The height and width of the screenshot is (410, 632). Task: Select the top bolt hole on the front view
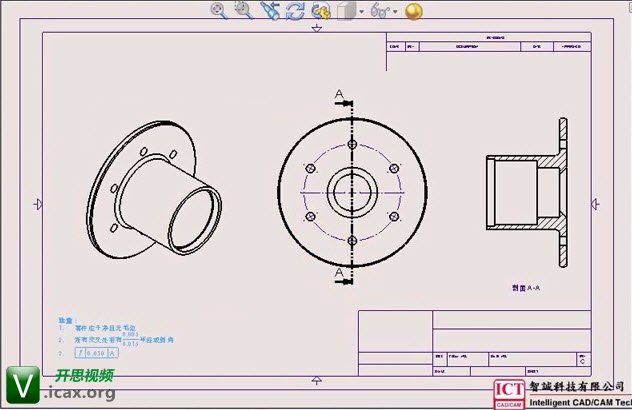point(352,144)
